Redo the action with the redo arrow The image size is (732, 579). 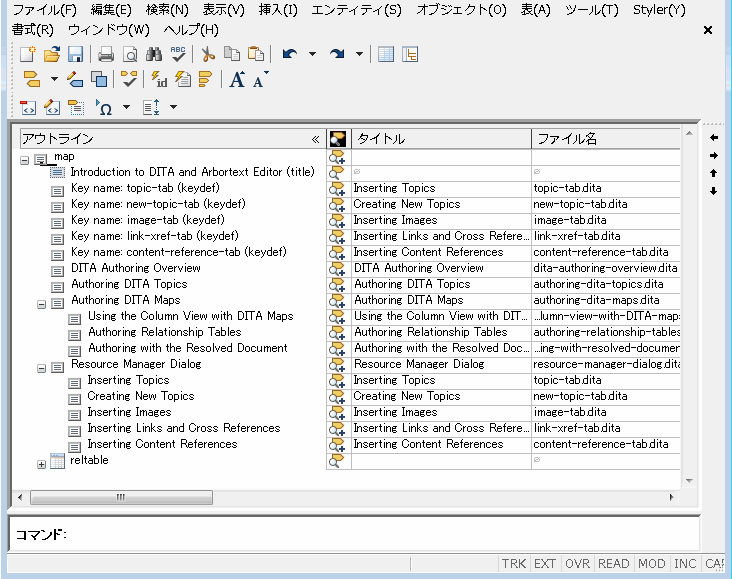coord(337,54)
